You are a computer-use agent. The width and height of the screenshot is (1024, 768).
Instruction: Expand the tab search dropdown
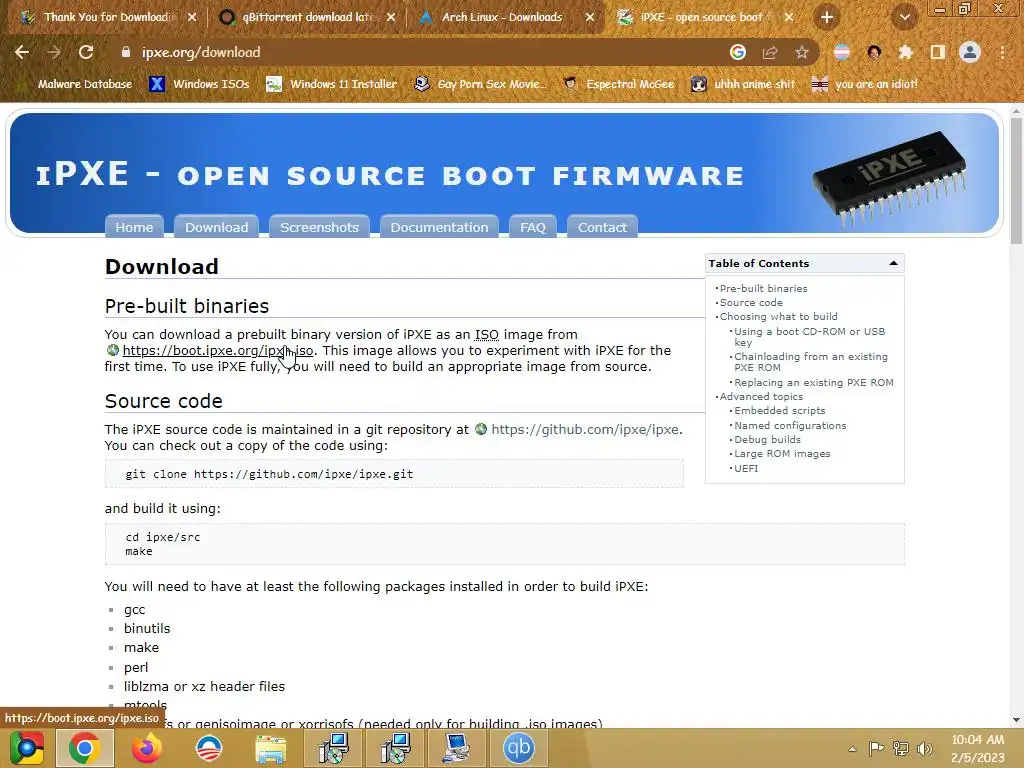pos(905,17)
